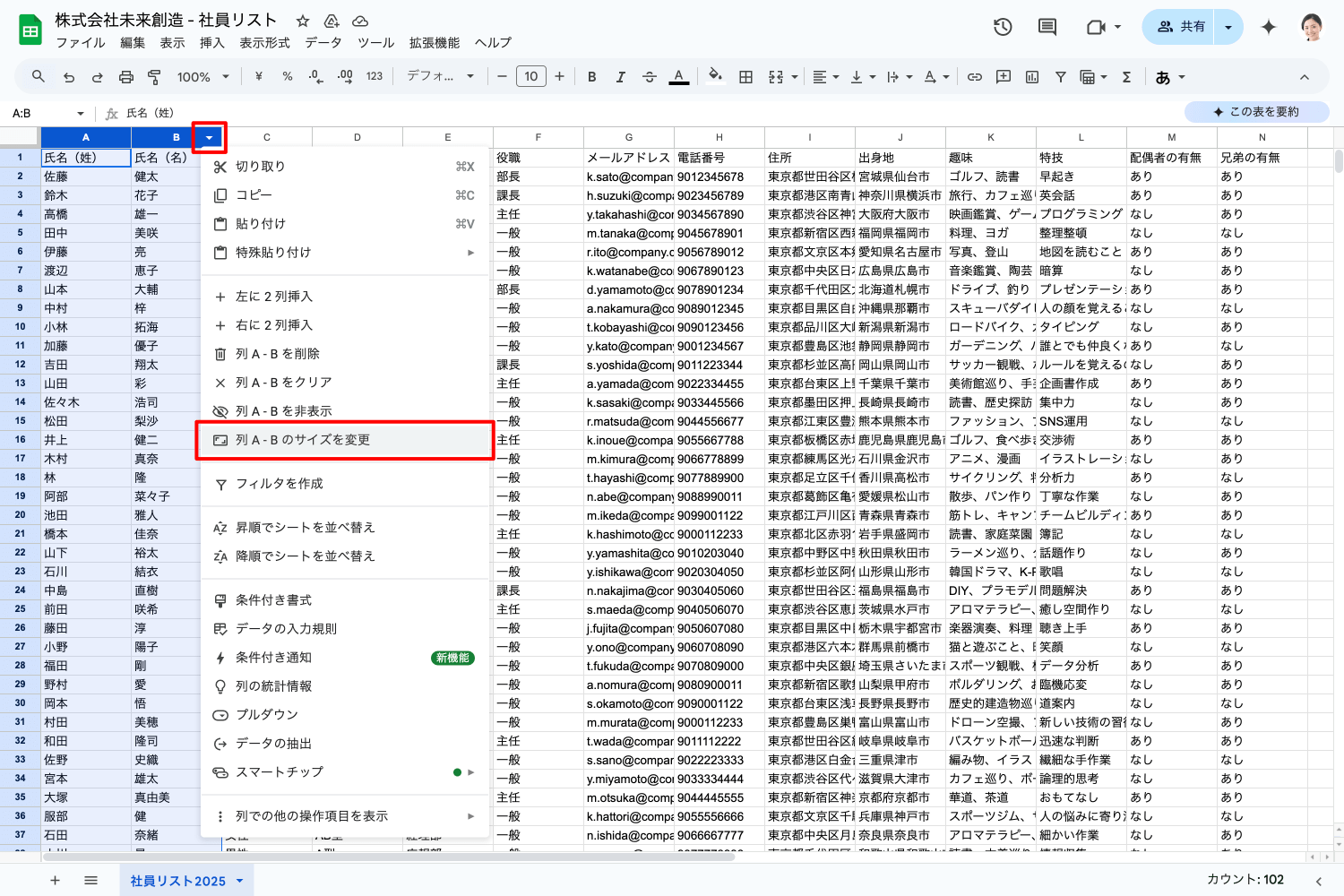The image size is (1344, 896).
Task: Click the borders grid icon
Action: [x=745, y=77]
